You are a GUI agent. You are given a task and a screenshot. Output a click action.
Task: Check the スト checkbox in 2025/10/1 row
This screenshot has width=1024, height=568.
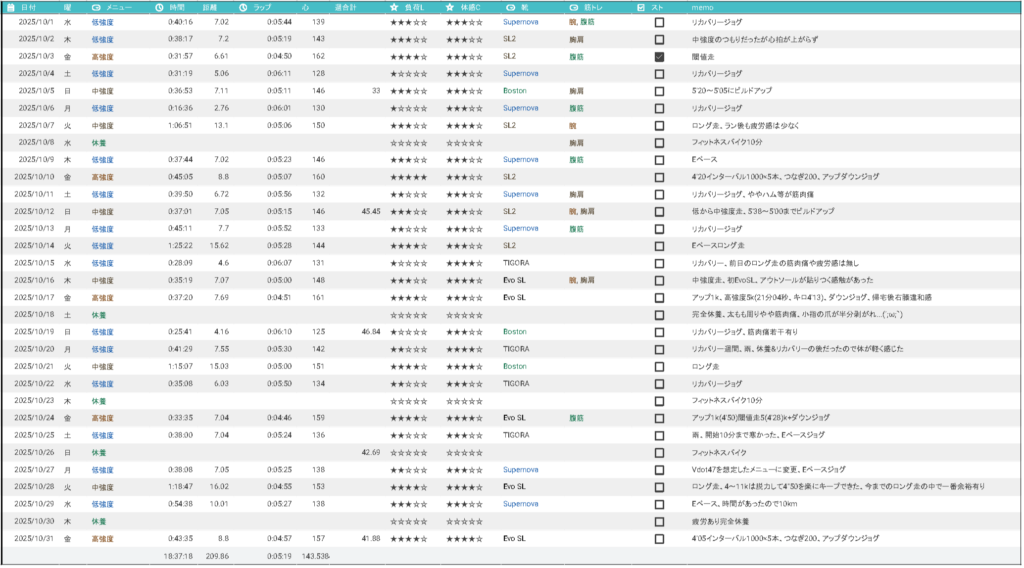pyautogui.click(x=659, y=22)
